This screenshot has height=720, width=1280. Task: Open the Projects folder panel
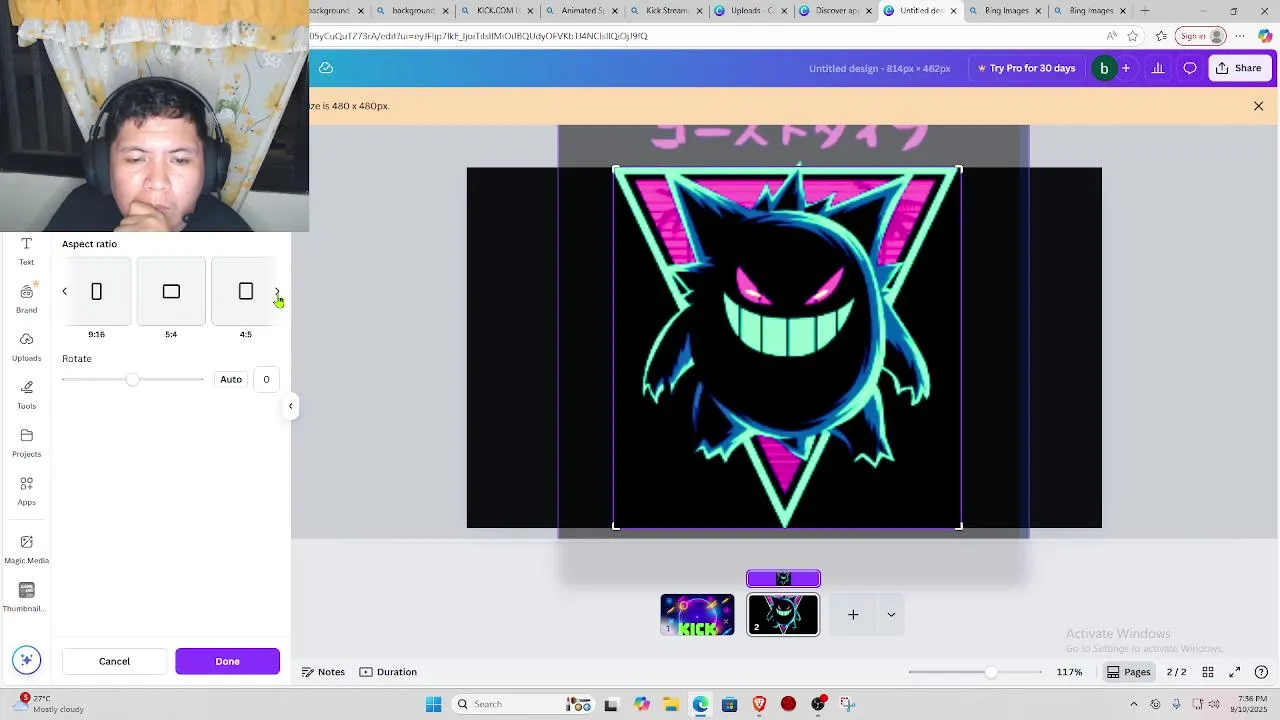click(x=26, y=443)
